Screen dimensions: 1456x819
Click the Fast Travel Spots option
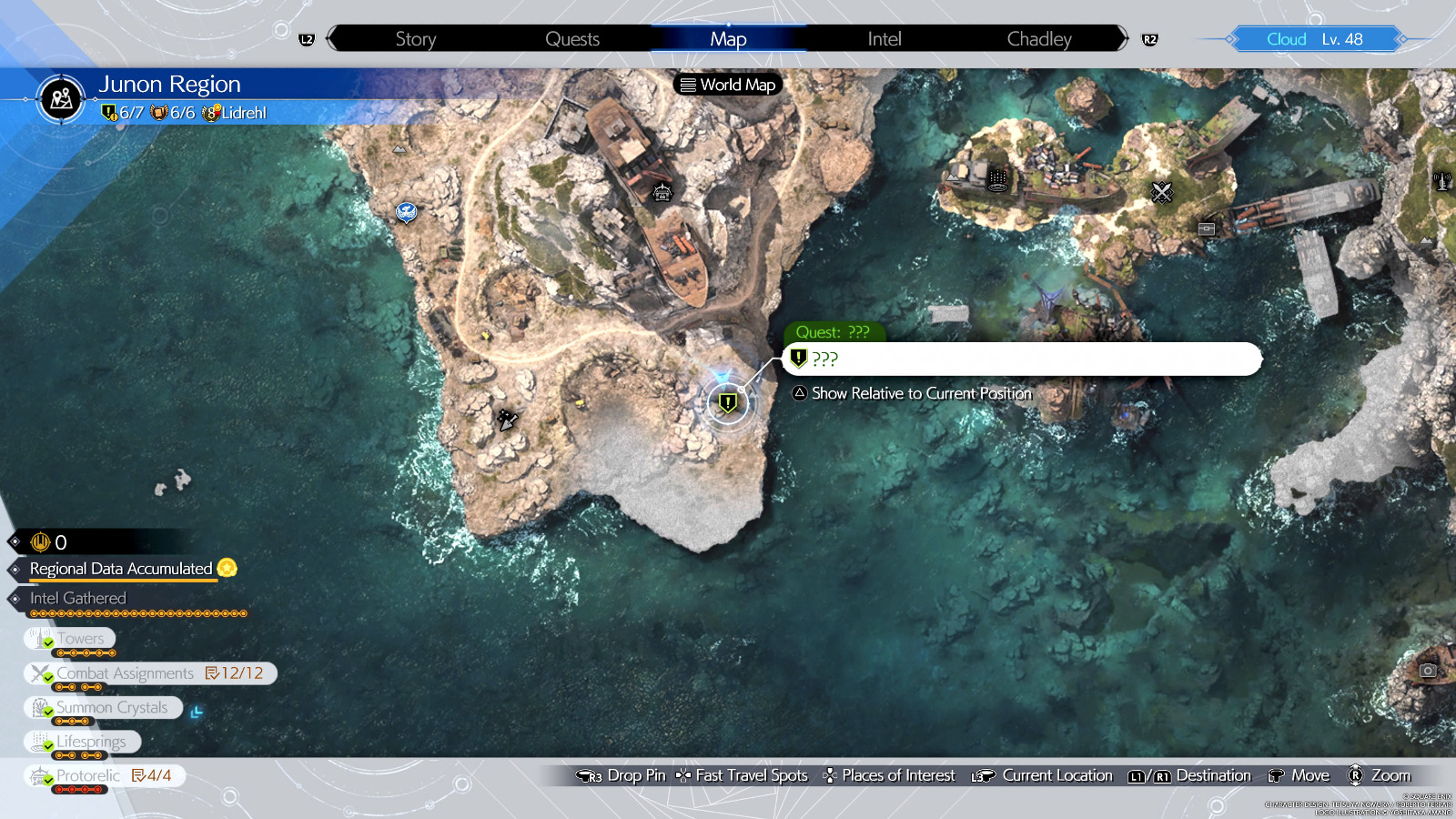(x=742, y=775)
